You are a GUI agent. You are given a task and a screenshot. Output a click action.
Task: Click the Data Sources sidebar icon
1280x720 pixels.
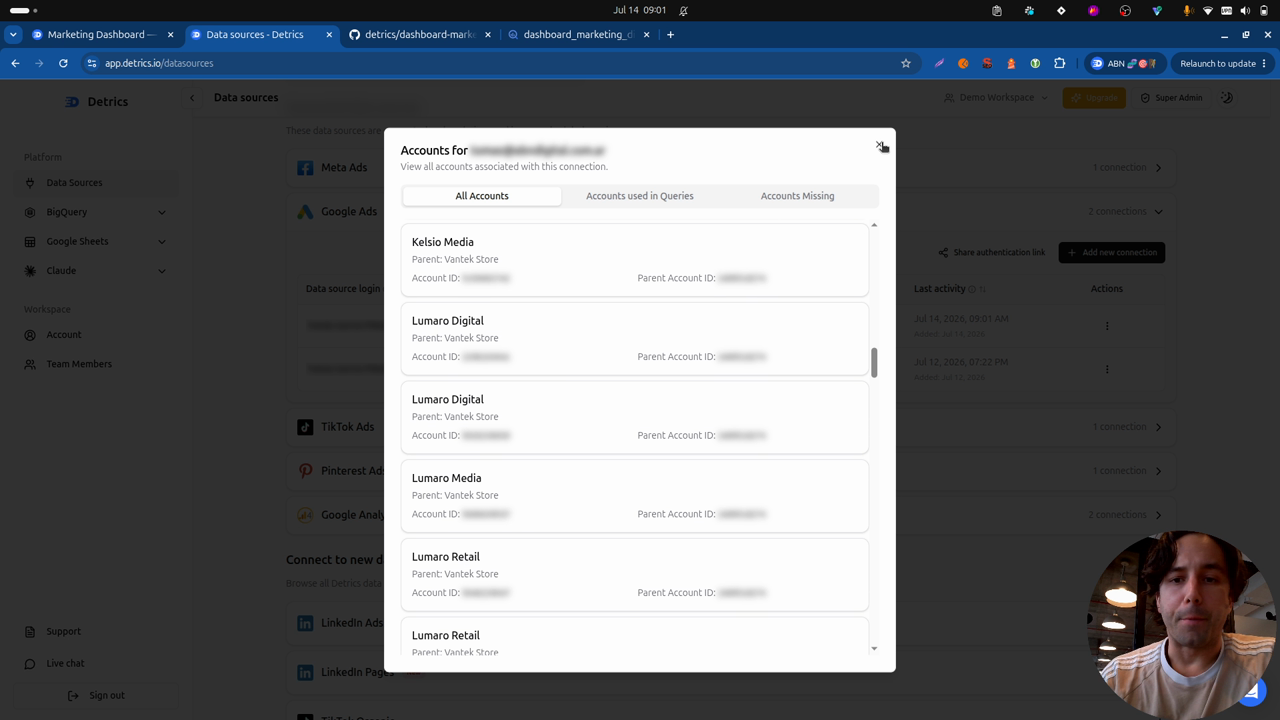(30, 183)
